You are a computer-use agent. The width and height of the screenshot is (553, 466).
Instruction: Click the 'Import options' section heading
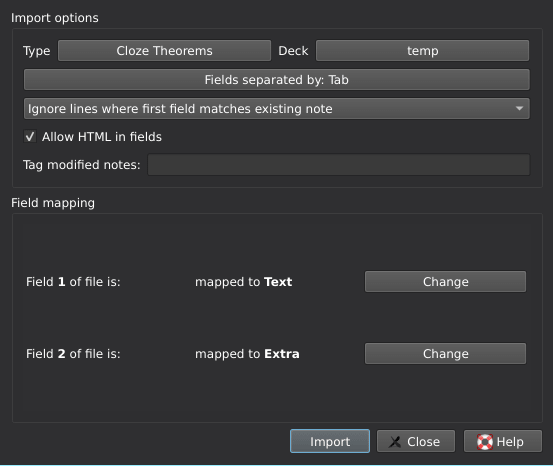(55, 18)
